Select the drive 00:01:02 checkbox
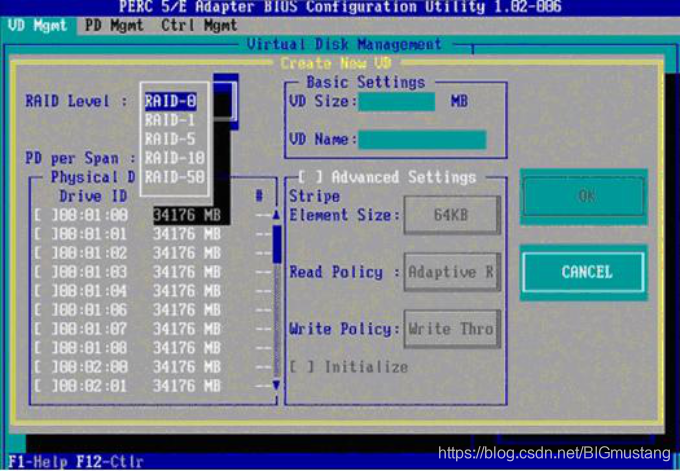 click(45, 253)
